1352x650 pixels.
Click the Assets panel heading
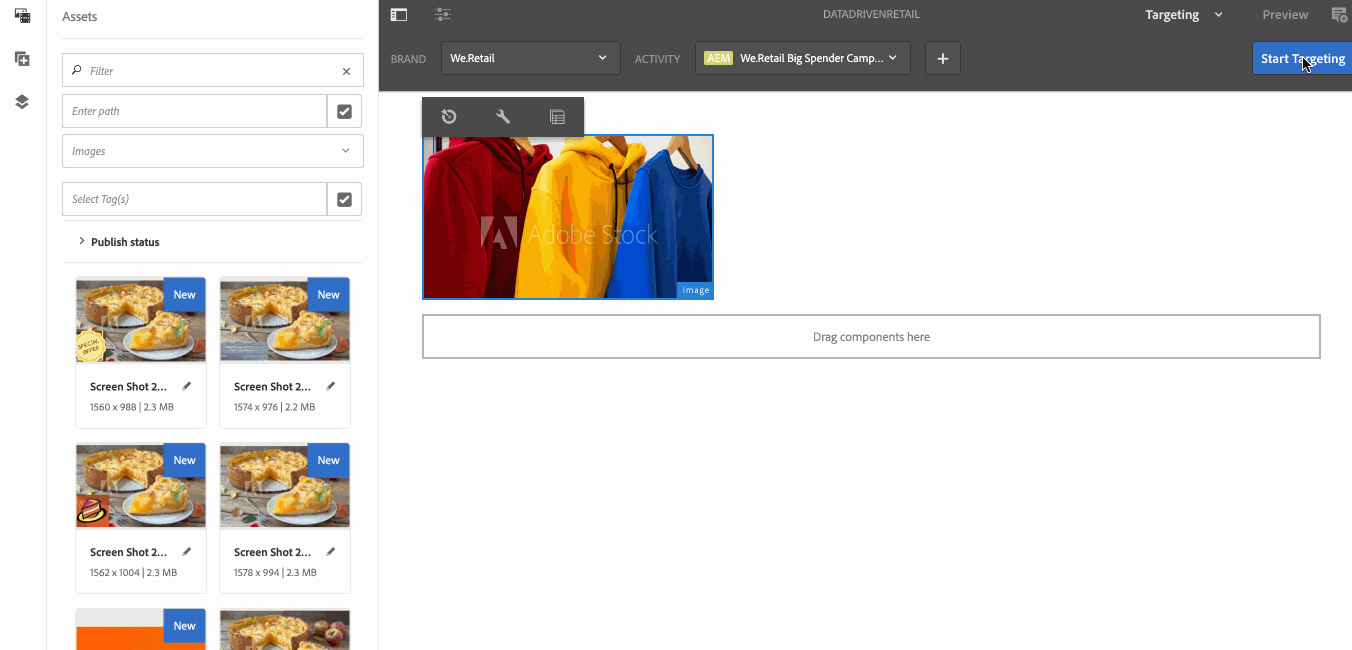[x=80, y=17]
